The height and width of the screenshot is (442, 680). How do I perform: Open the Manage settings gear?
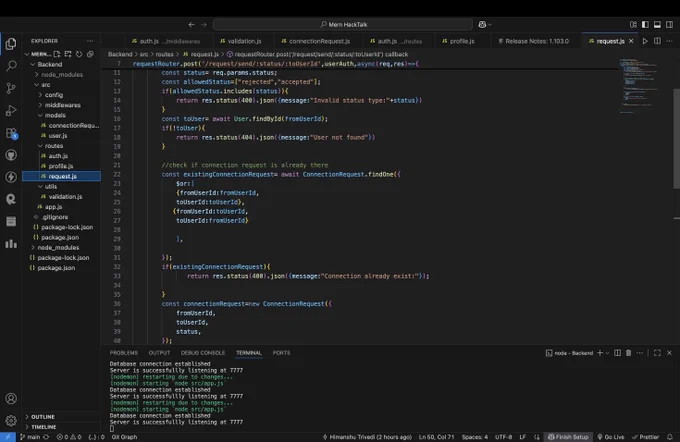tap(11, 420)
